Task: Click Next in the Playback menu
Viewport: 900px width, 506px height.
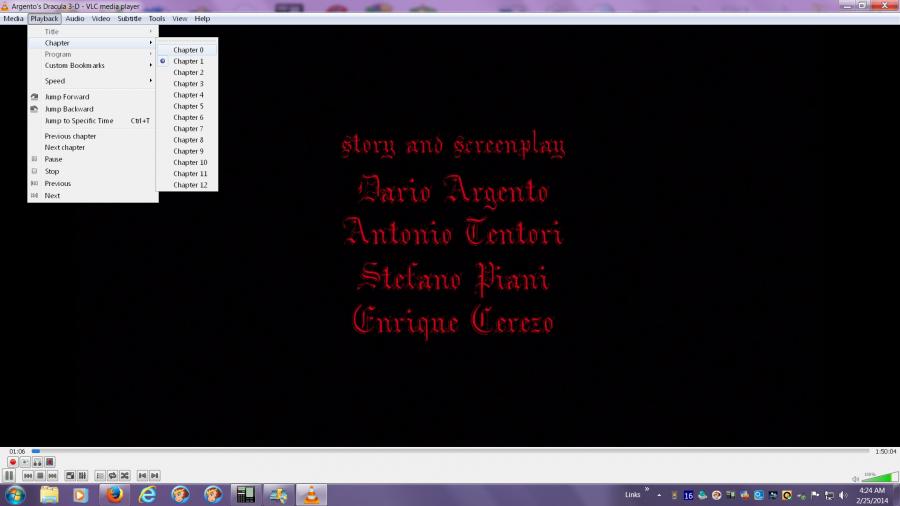Action: (92, 196)
